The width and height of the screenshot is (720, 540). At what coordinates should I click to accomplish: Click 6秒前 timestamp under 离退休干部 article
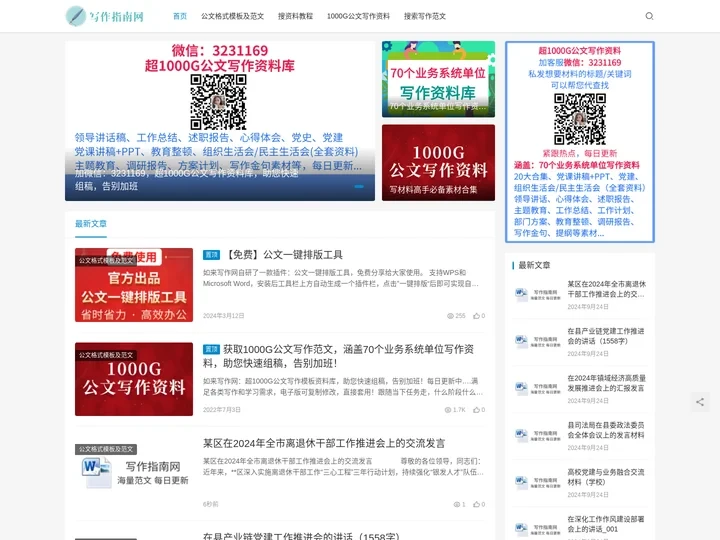tap(211, 504)
